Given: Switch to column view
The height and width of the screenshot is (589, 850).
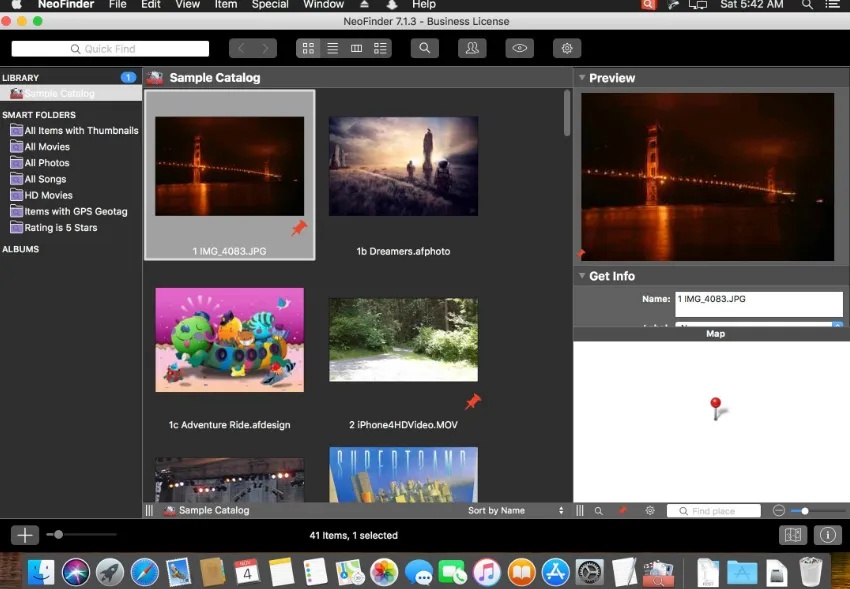Looking at the screenshot, I should pos(356,48).
